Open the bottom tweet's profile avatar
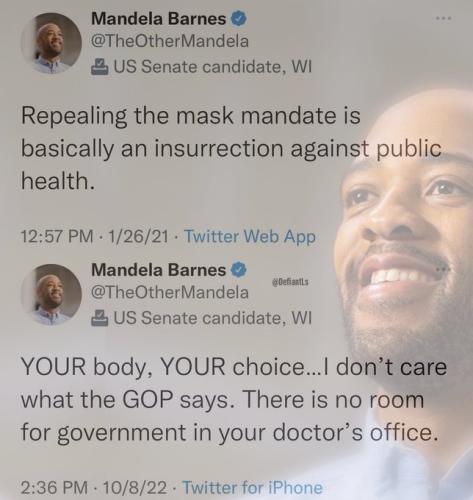Screen dimensions: 473x500 click(51, 294)
